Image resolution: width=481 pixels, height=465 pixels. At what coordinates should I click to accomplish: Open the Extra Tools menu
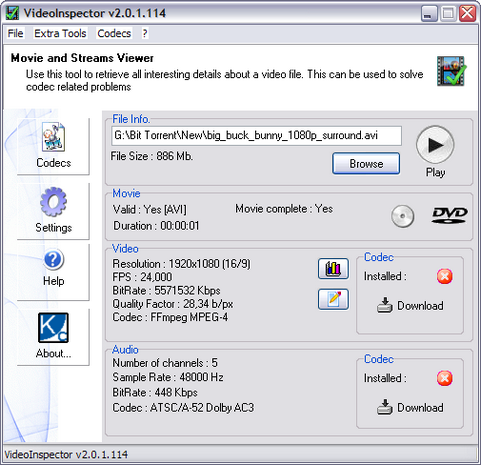(60, 33)
